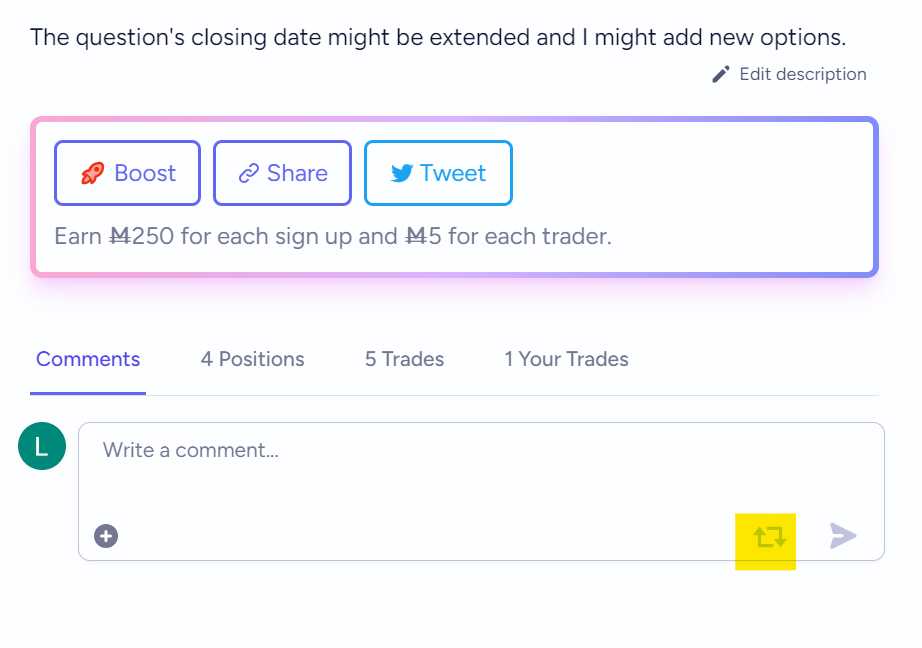This screenshot has width=922, height=648.
Task: Click the gradient-bordered share card
Action: 455,197
